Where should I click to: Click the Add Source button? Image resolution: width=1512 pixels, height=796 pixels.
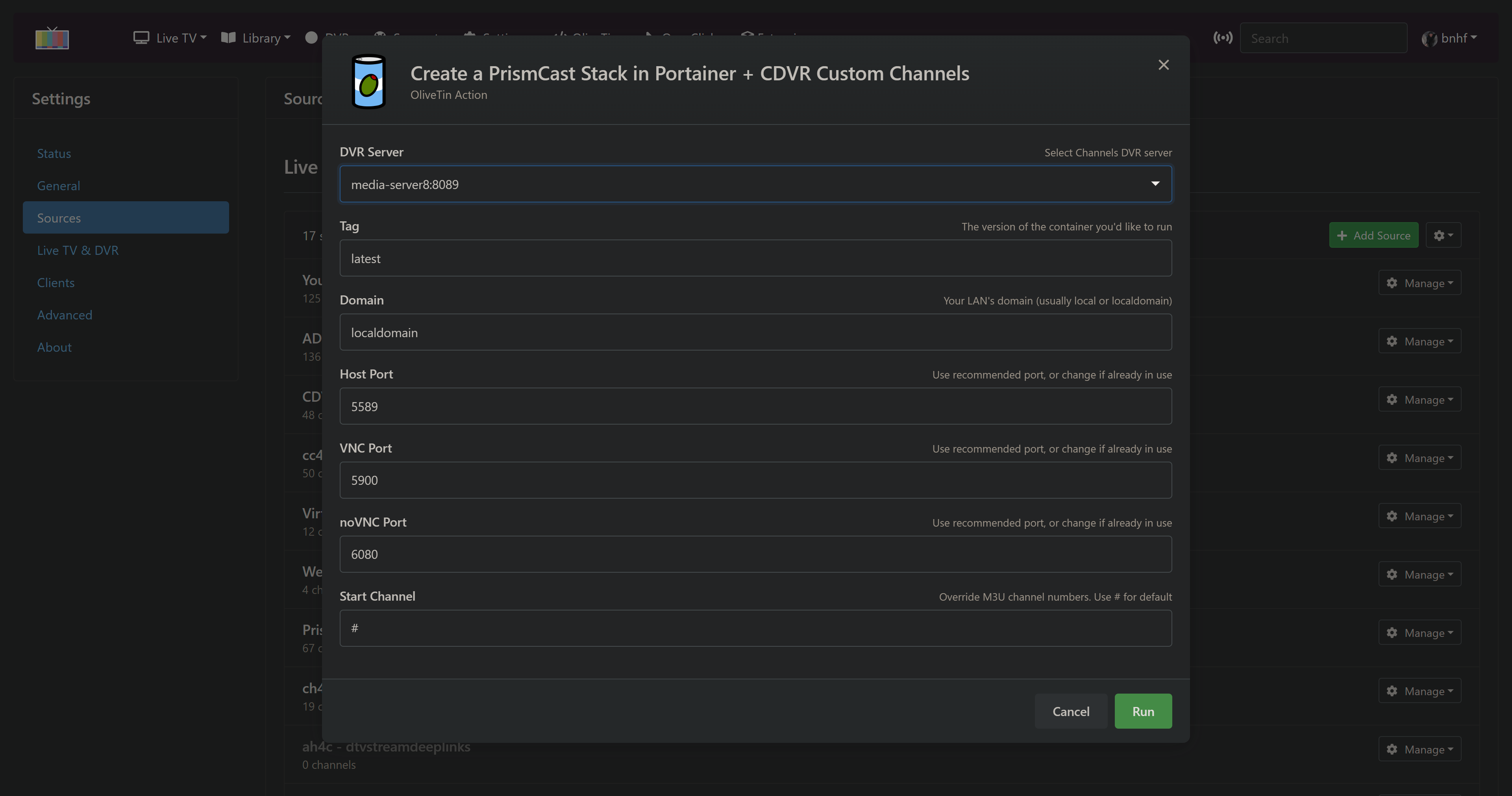(x=1373, y=236)
